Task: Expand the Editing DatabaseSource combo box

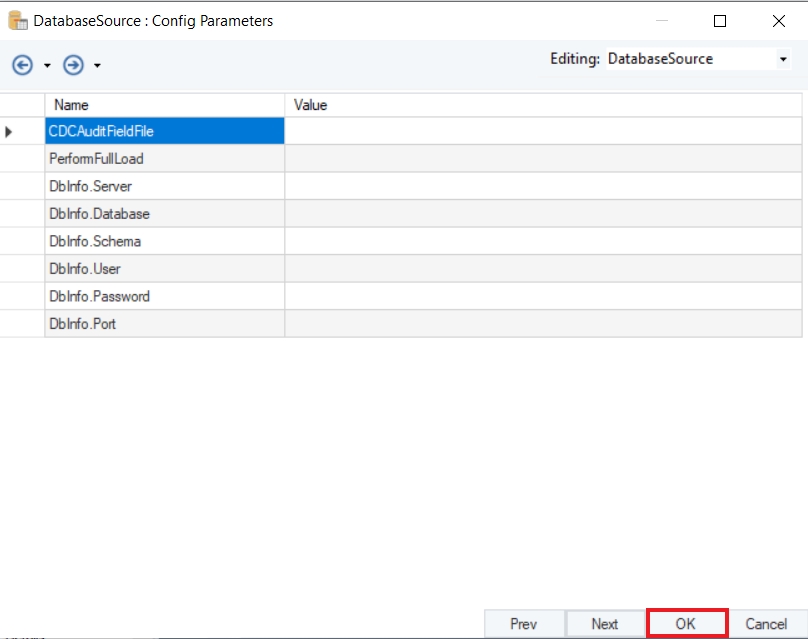Action: click(x=783, y=59)
